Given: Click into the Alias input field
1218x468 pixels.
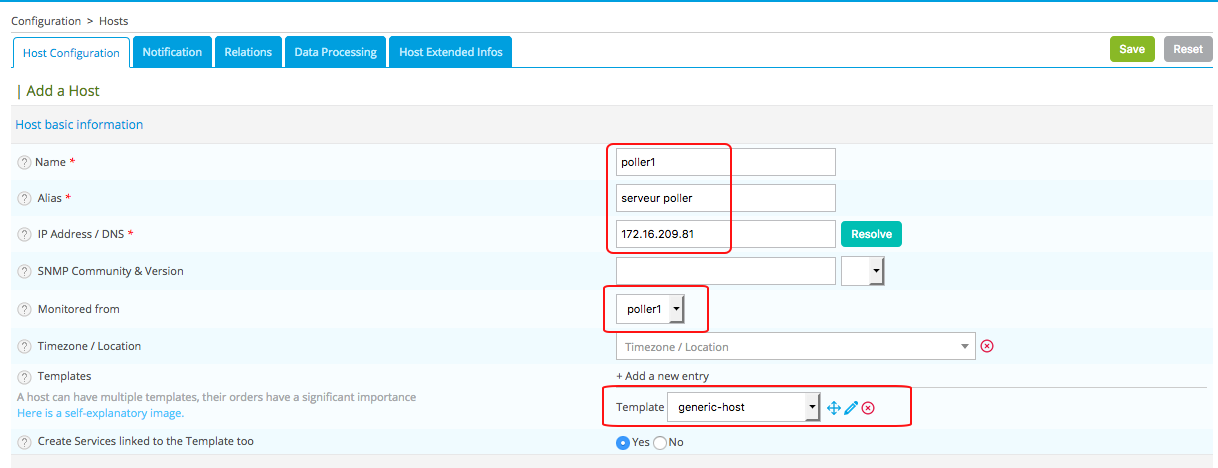Looking at the screenshot, I should coord(725,198).
